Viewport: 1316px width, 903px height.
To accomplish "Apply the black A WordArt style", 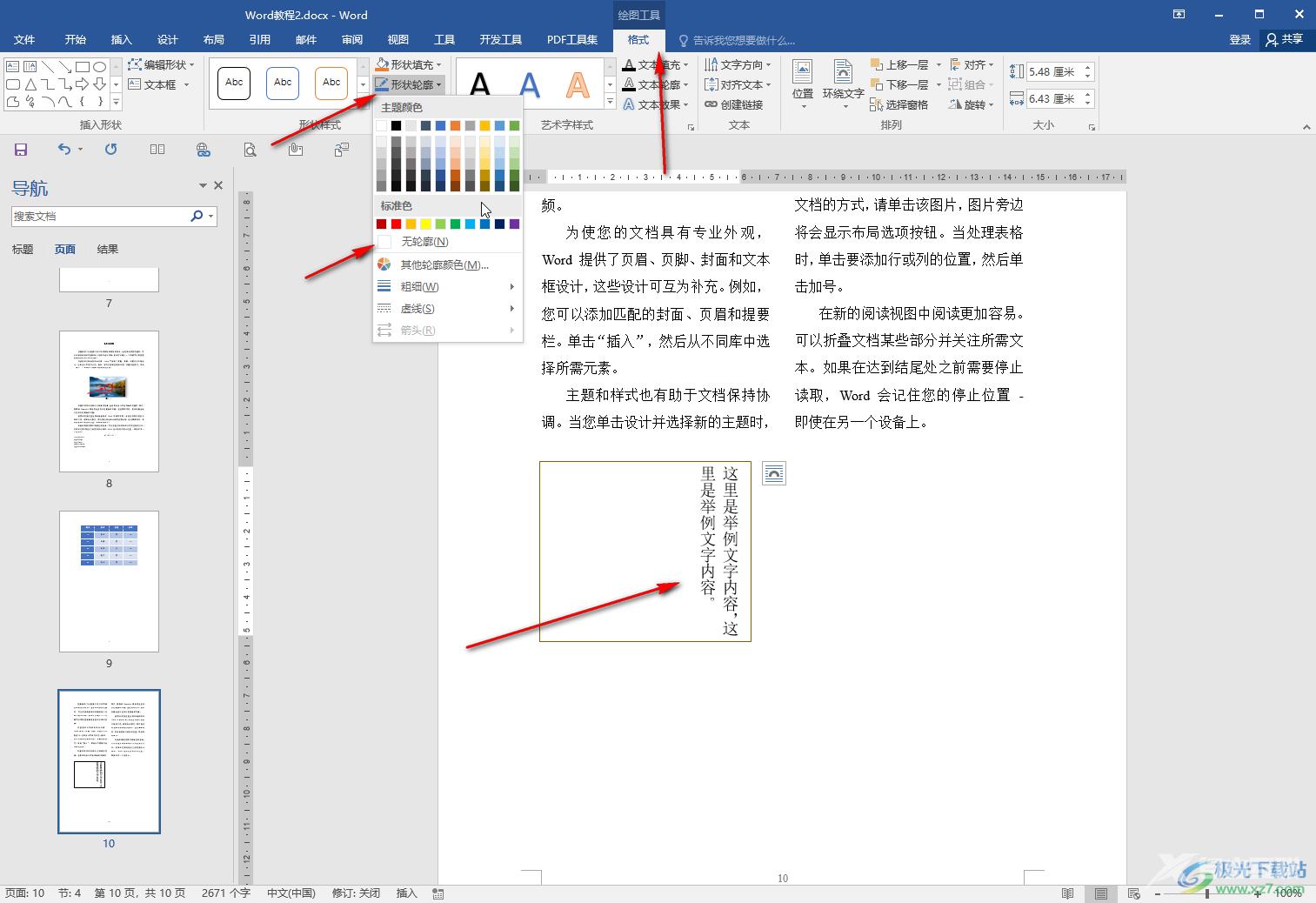I will tap(480, 84).
